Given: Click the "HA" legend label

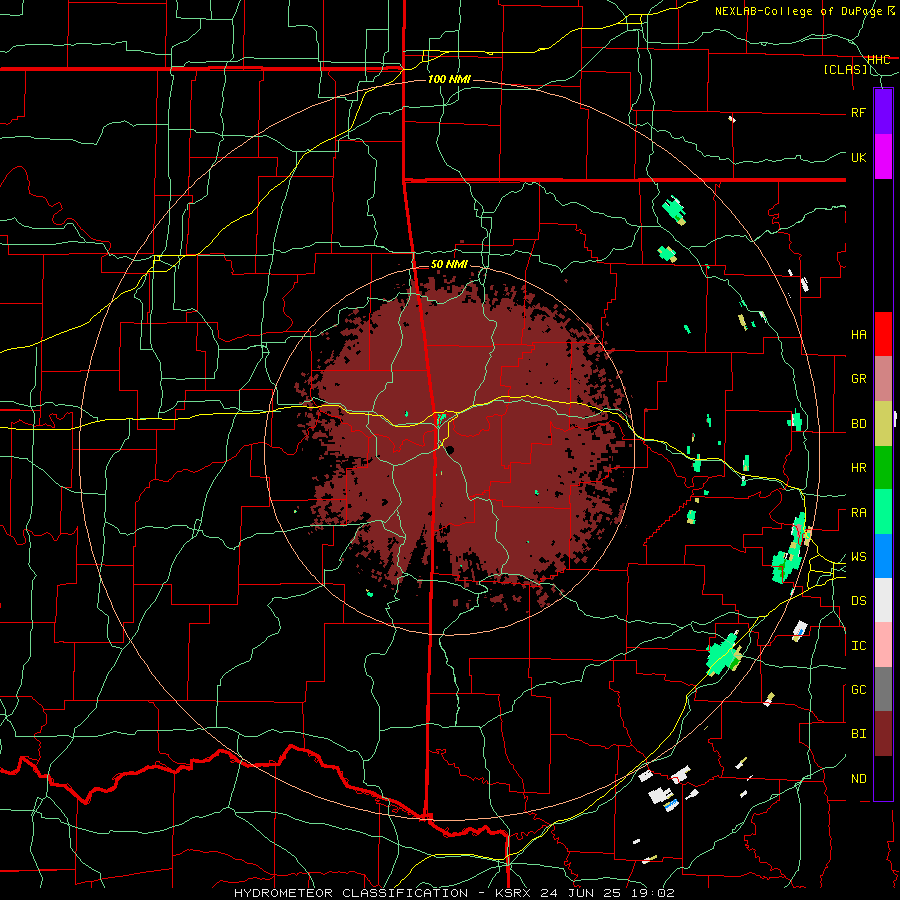Looking at the screenshot, I should click(858, 335).
